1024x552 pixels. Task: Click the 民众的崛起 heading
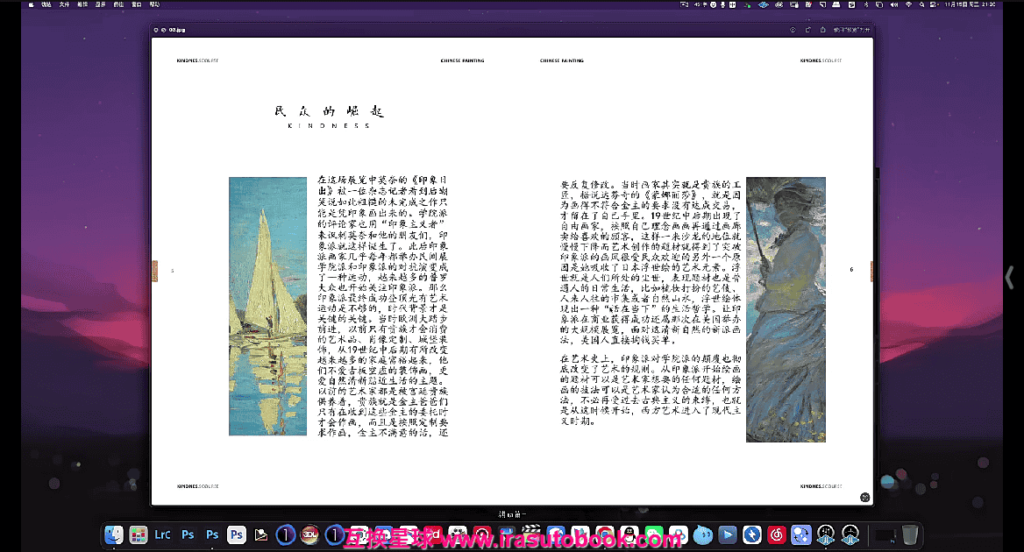coord(329,111)
